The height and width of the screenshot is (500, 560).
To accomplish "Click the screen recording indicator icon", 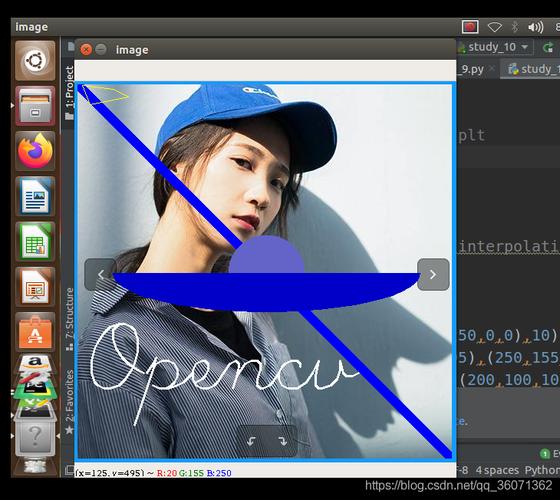I will click(x=470, y=27).
